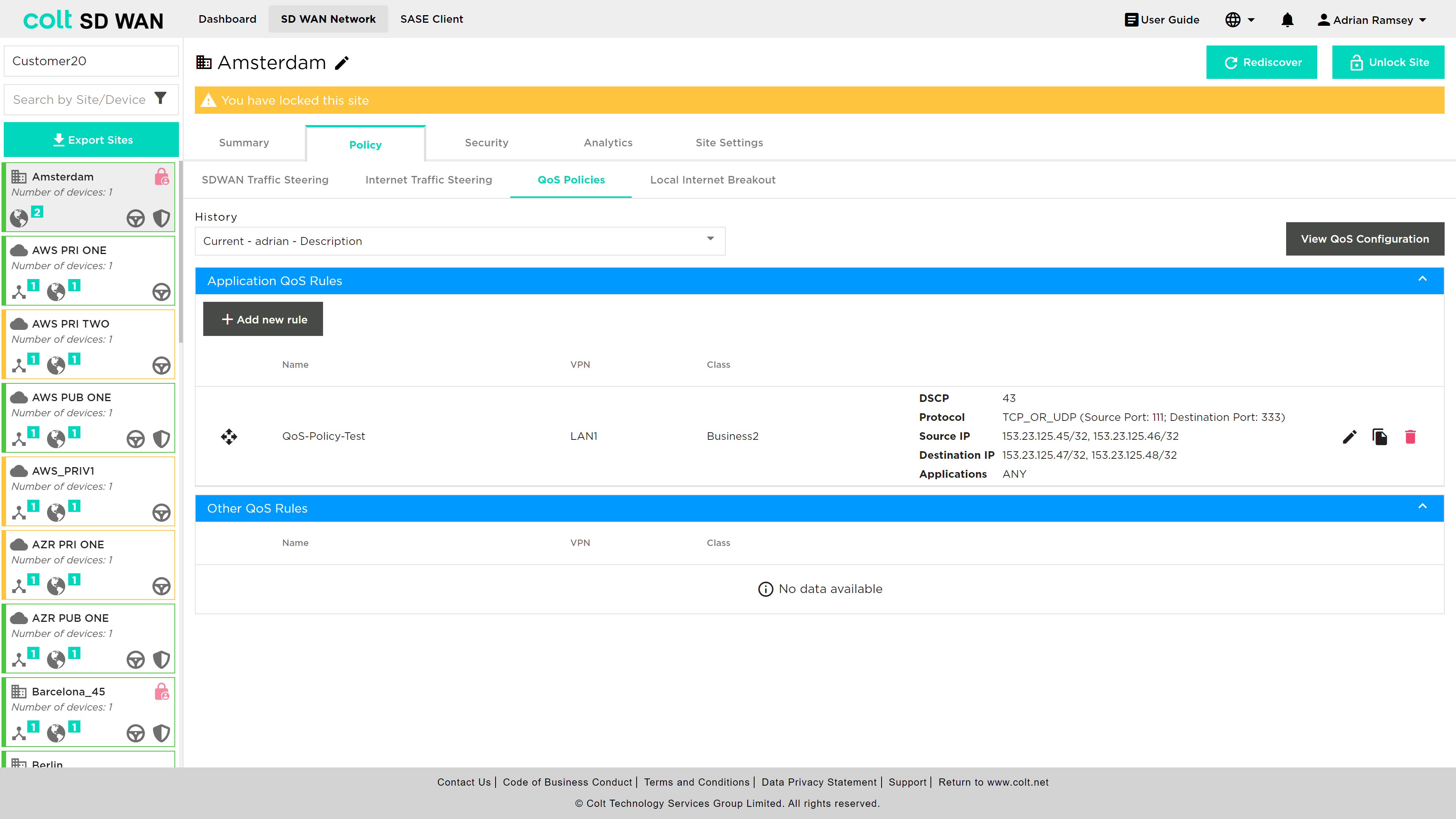Screen dimensions: 1456x819
Task: Delete the QoS-Policy-Test rule
Action: pyautogui.click(x=1410, y=436)
